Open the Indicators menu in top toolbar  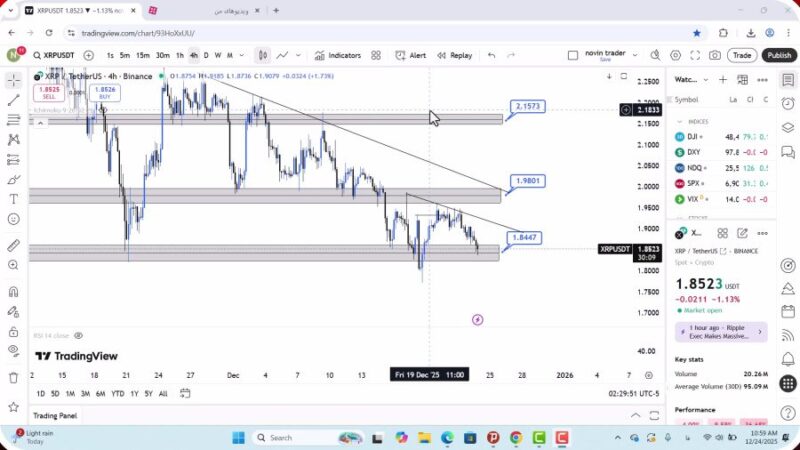click(x=337, y=56)
